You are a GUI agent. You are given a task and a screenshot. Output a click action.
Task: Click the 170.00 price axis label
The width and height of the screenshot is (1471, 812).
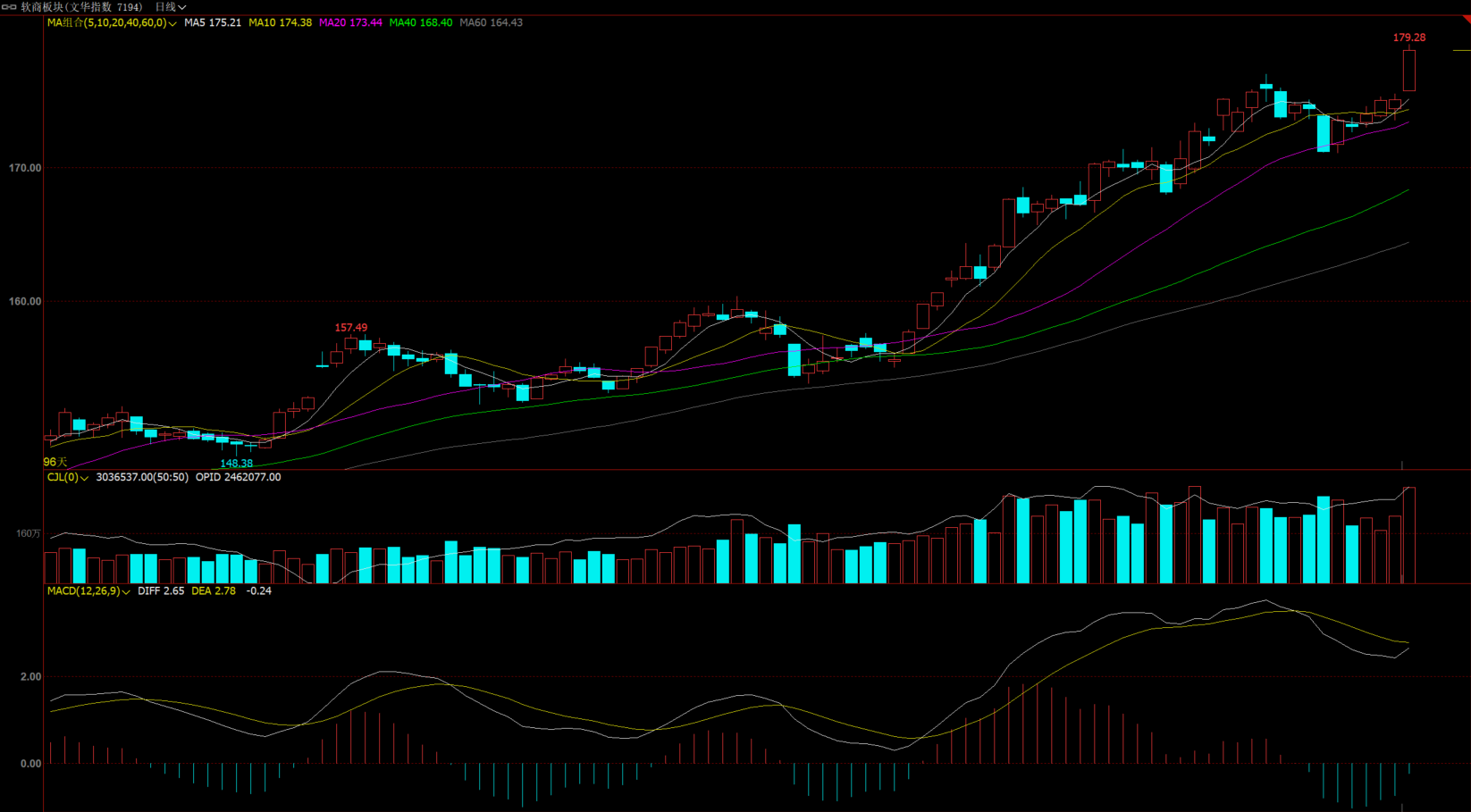pos(25,168)
